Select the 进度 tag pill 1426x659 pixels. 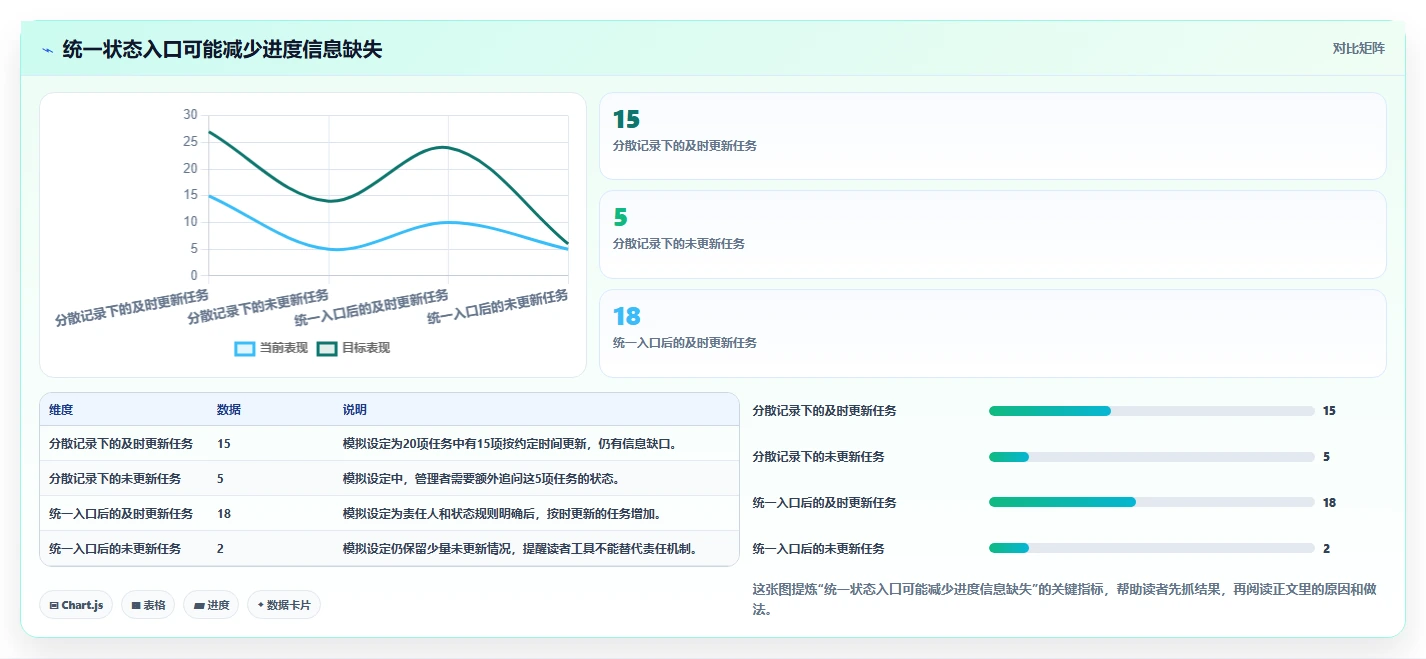point(211,605)
